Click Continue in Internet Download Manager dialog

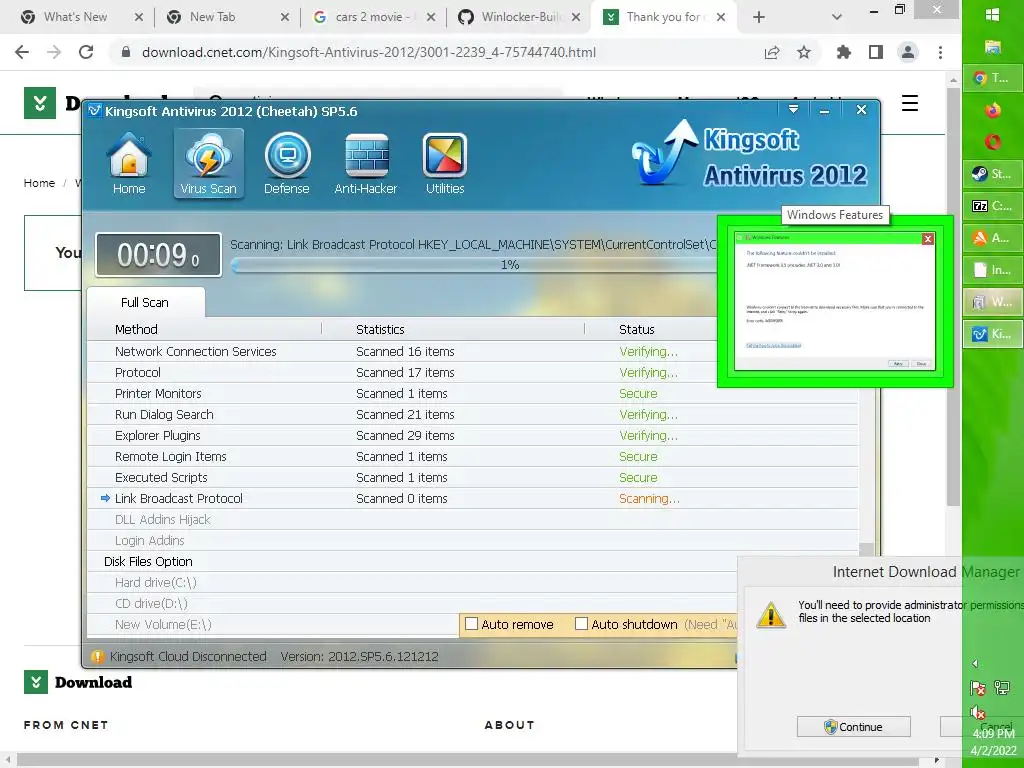[854, 727]
